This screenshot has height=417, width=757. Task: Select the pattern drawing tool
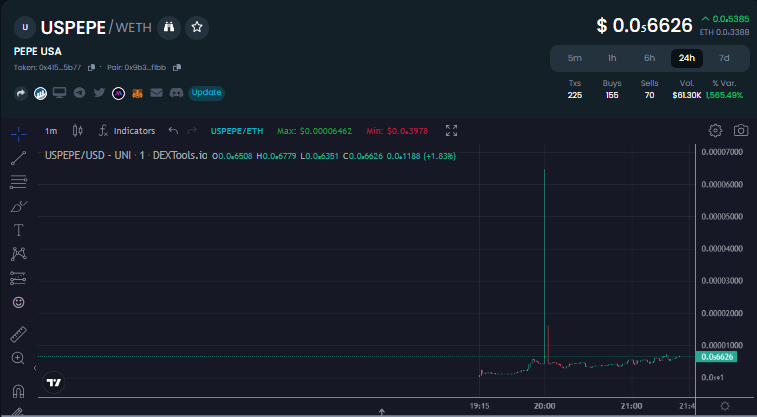click(18, 254)
